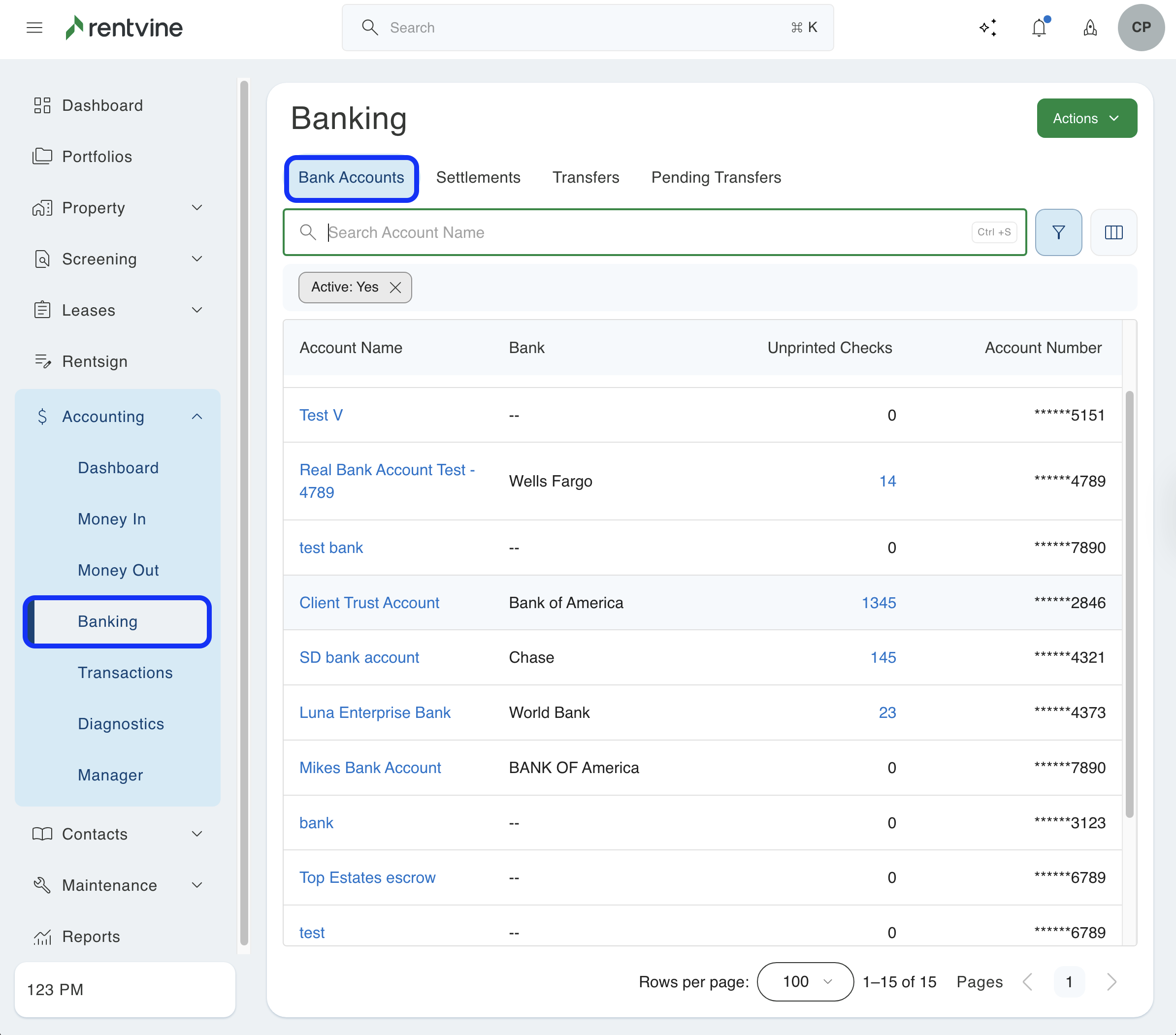Click the rocket icon in header
Screen dimensions: 1176x1035
point(1090,28)
